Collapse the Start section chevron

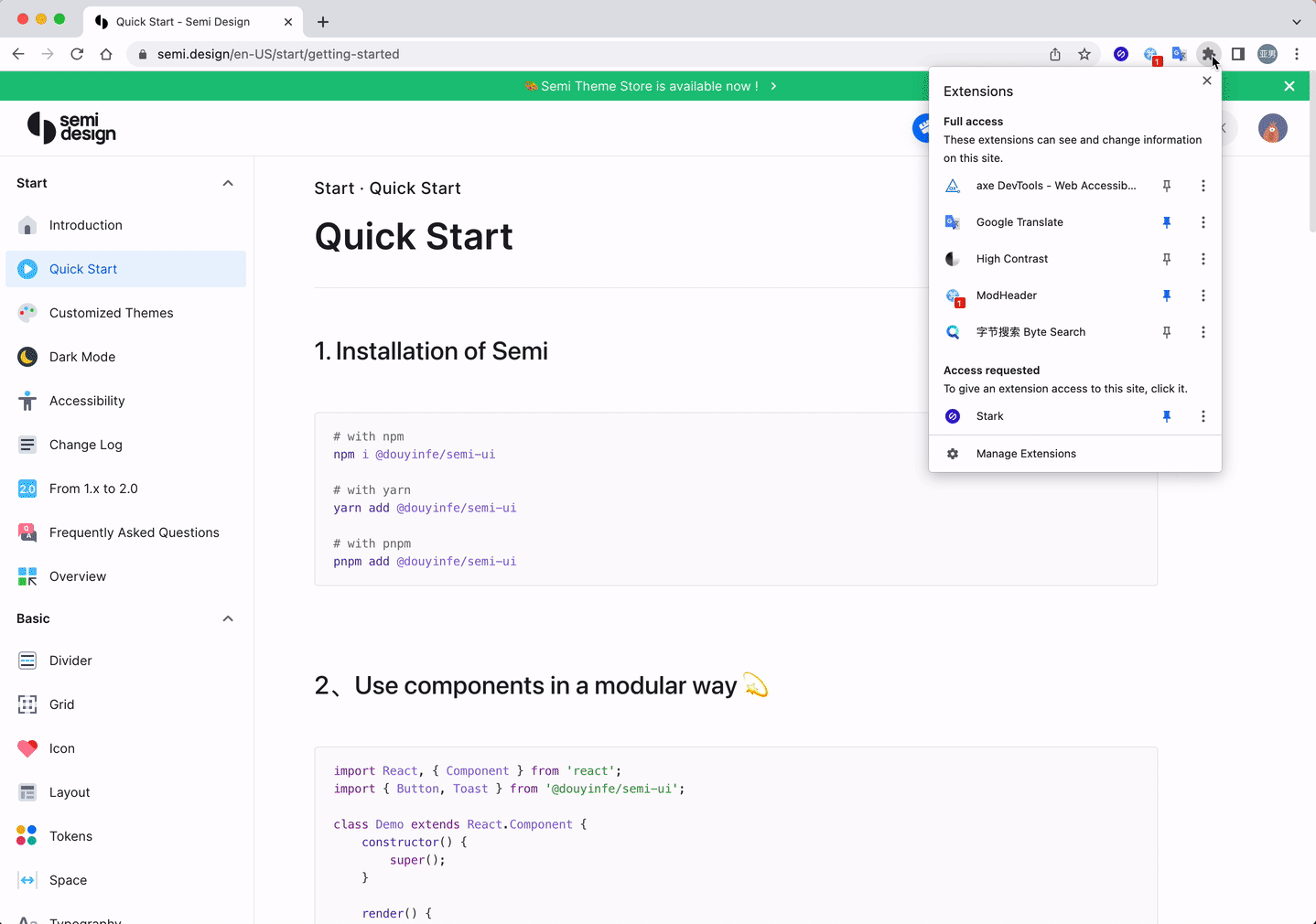[228, 183]
